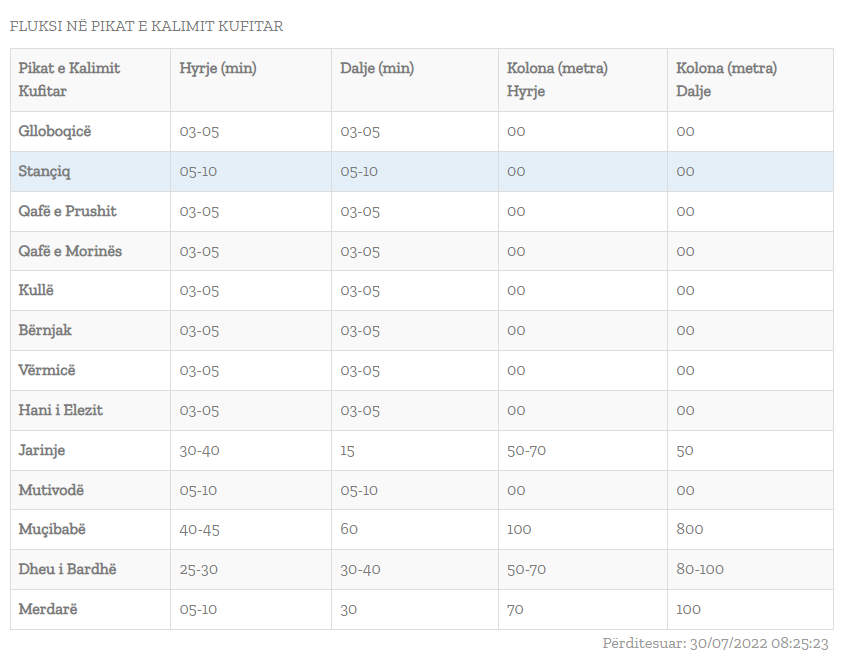Image resolution: width=845 pixels, height=667 pixels.
Task: Click the 'Hyrje (min)' column header
Action: pos(218,69)
